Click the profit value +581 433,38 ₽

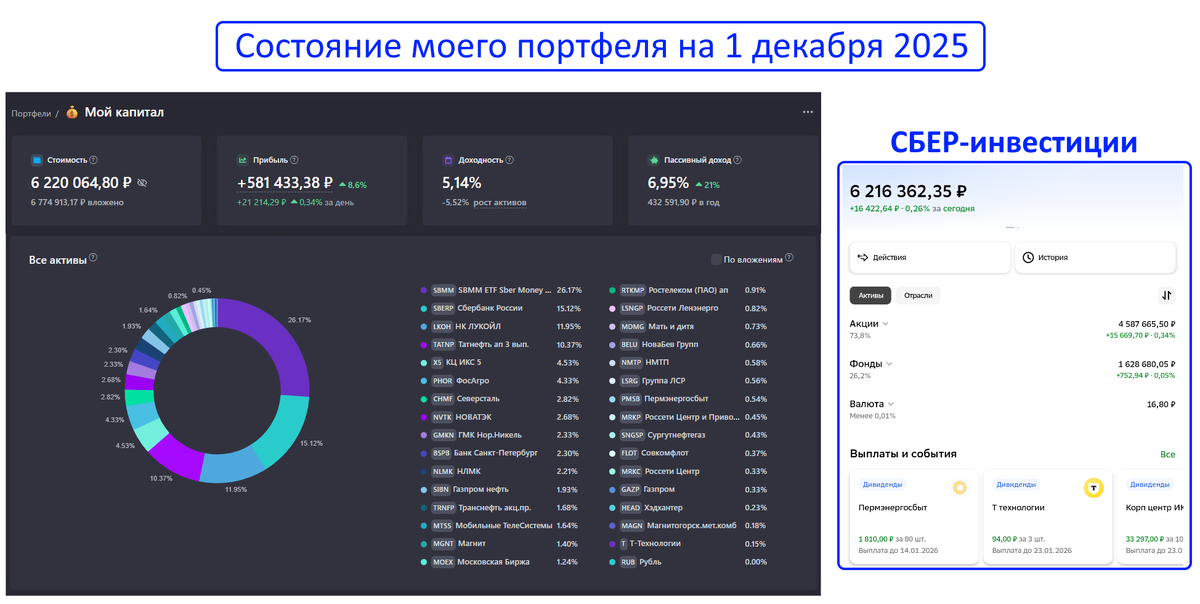point(285,183)
